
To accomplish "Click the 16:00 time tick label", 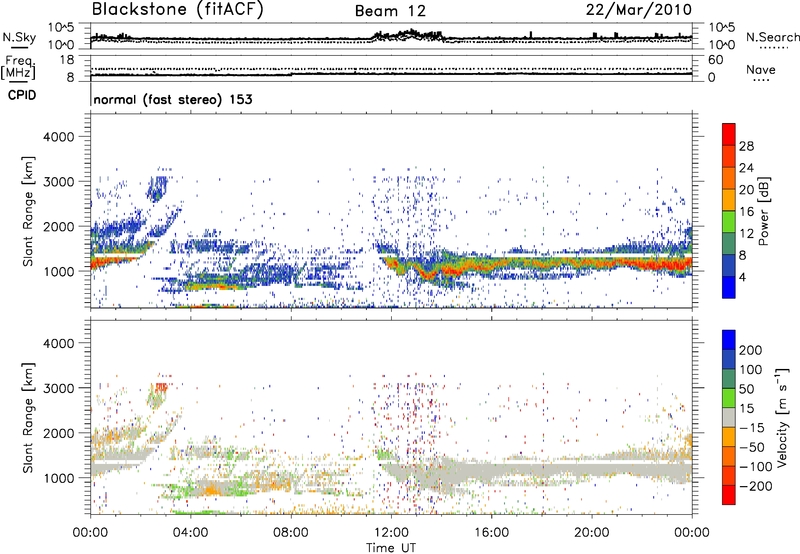I will coord(491,533).
